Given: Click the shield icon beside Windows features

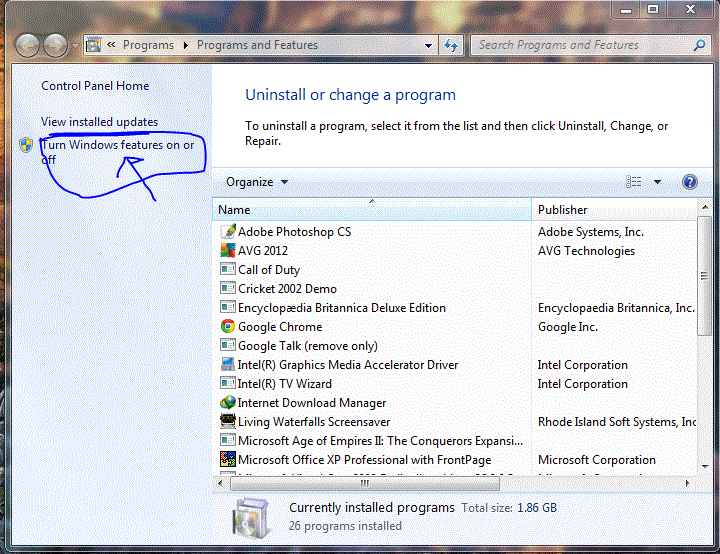Looking at the screenshot, I should [26, 145].
